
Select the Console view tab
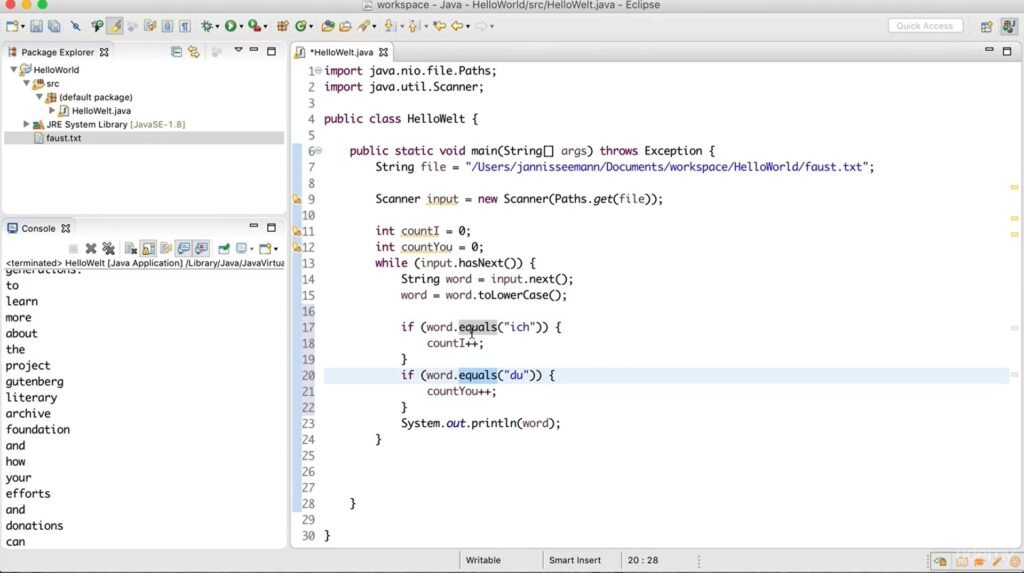[39, 229]
